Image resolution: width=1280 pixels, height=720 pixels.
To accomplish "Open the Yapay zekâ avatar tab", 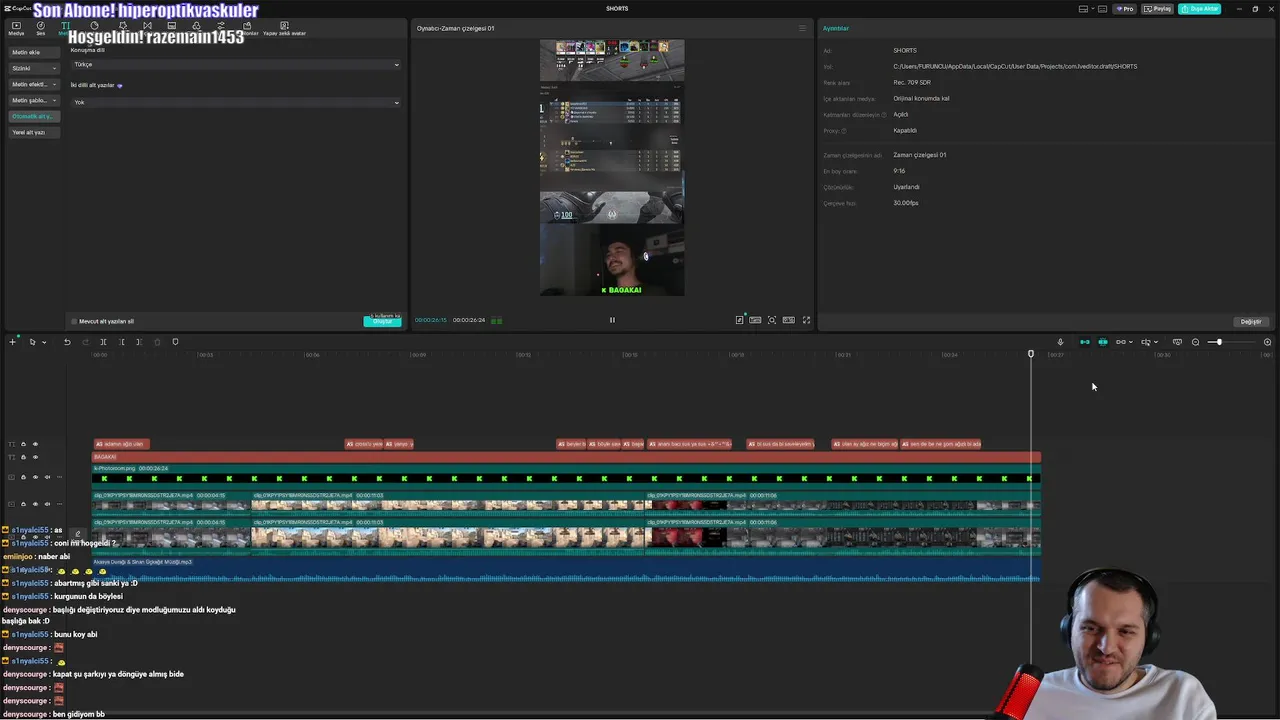I will 284,28.
